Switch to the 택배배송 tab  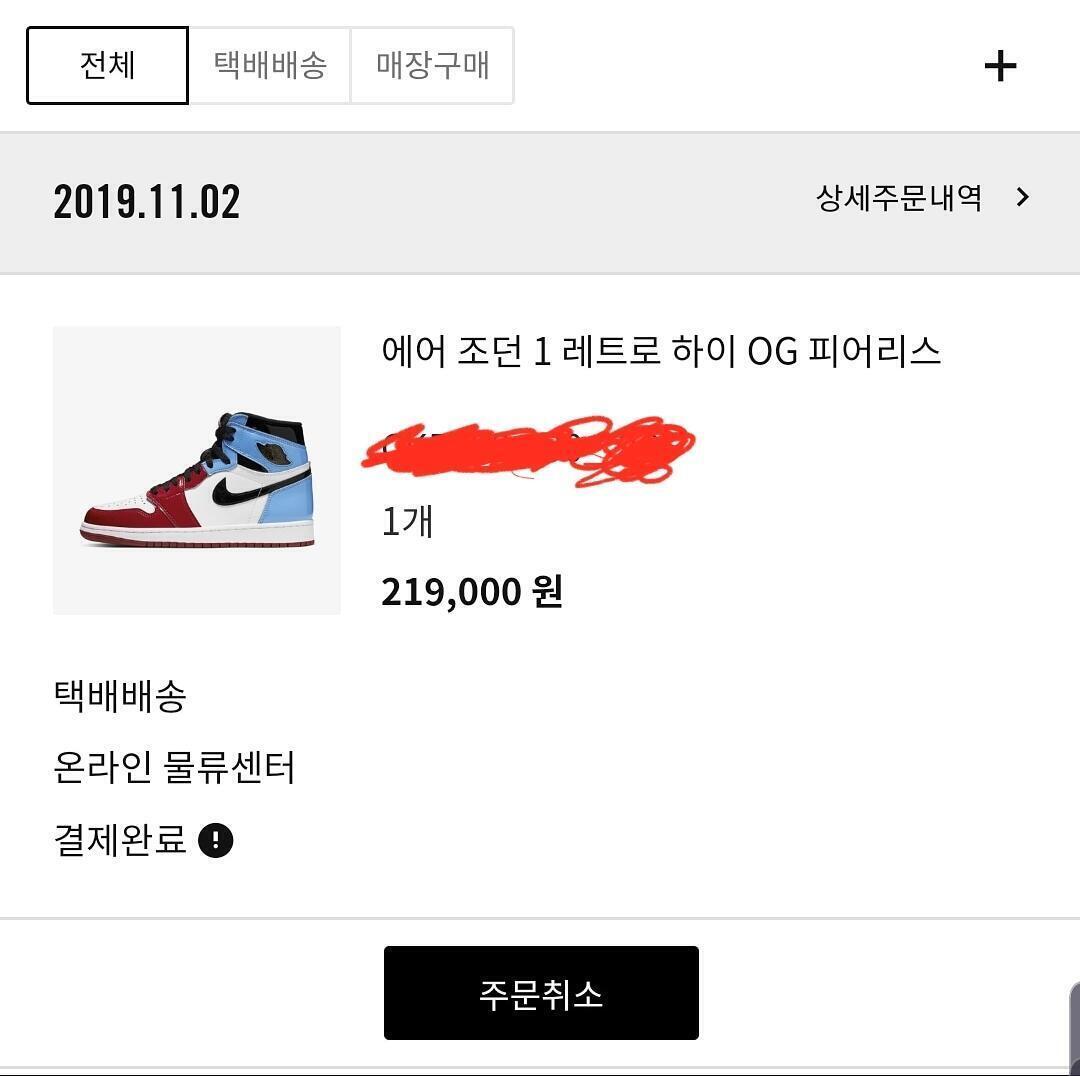270,66
